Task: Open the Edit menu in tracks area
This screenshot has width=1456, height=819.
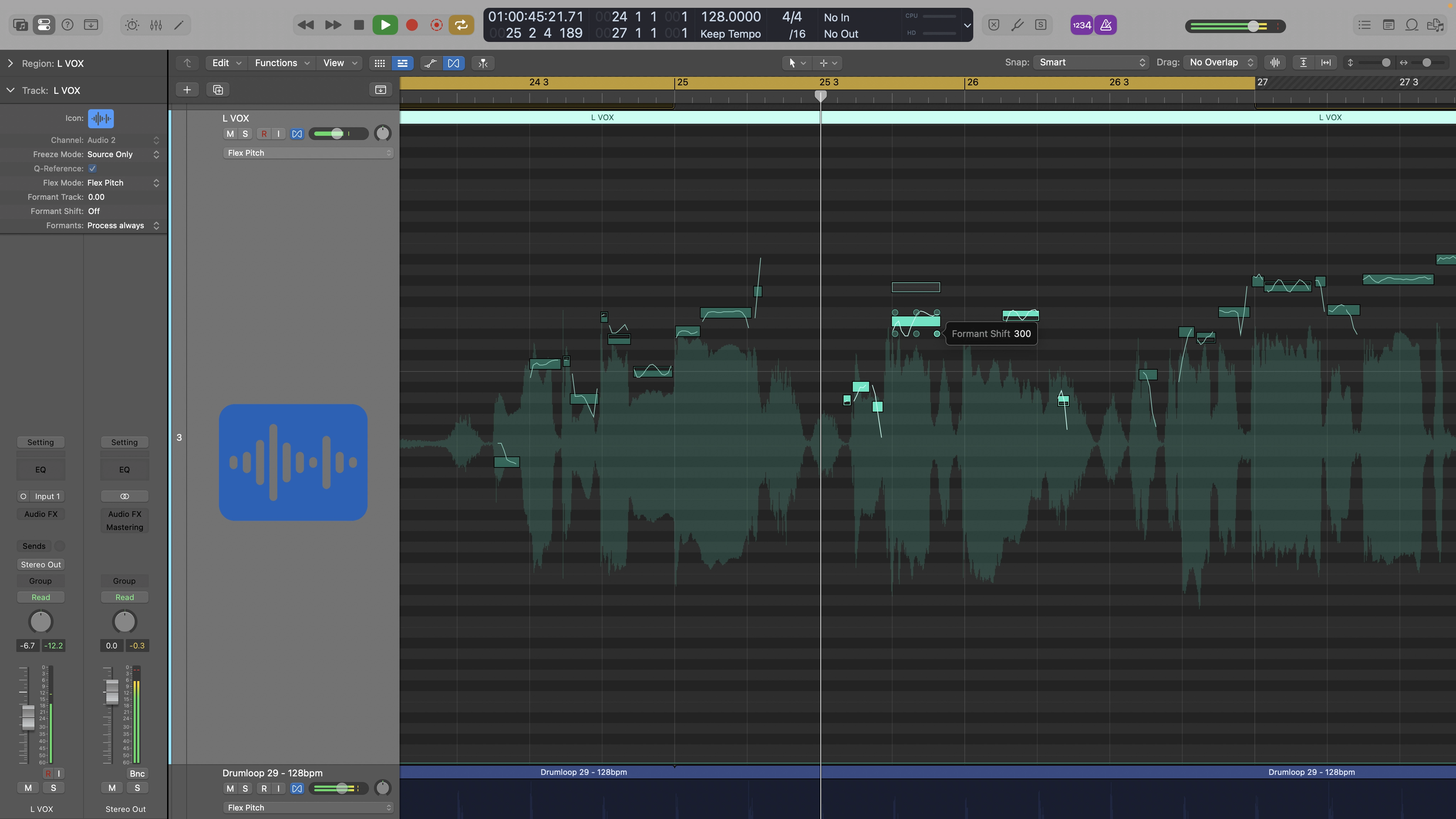Action: coord(226,63)
